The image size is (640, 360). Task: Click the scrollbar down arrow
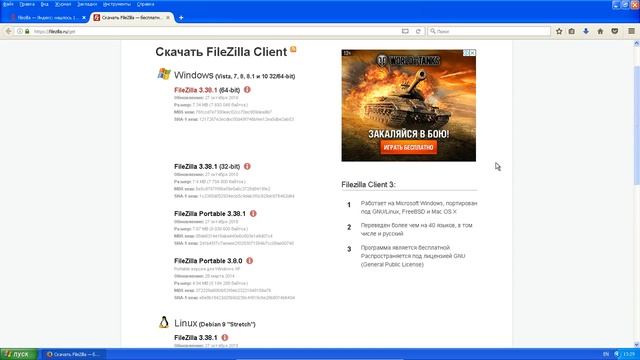[x=636, y=345]
